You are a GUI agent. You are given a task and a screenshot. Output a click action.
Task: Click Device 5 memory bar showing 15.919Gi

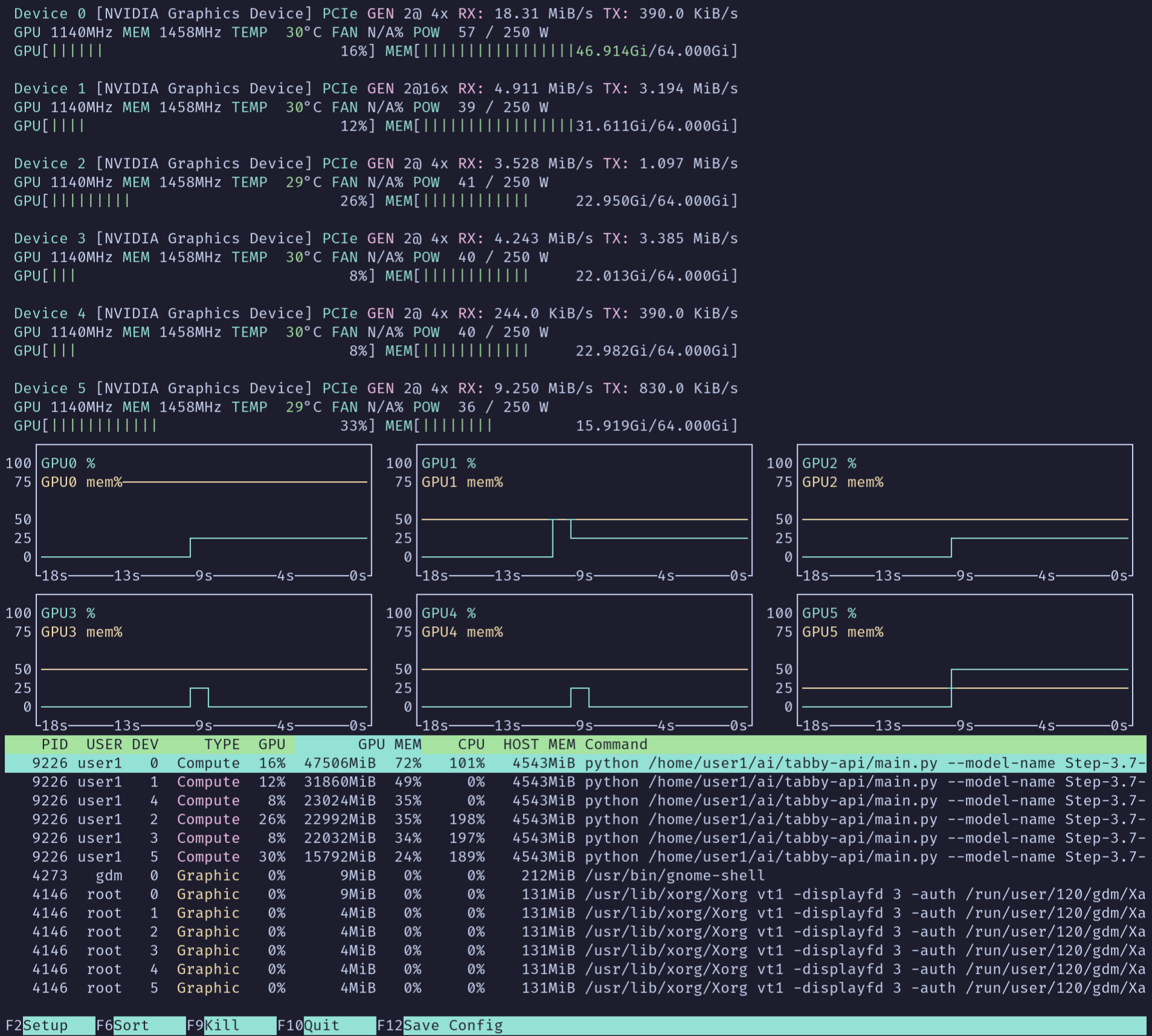click(x=561, y=426)
